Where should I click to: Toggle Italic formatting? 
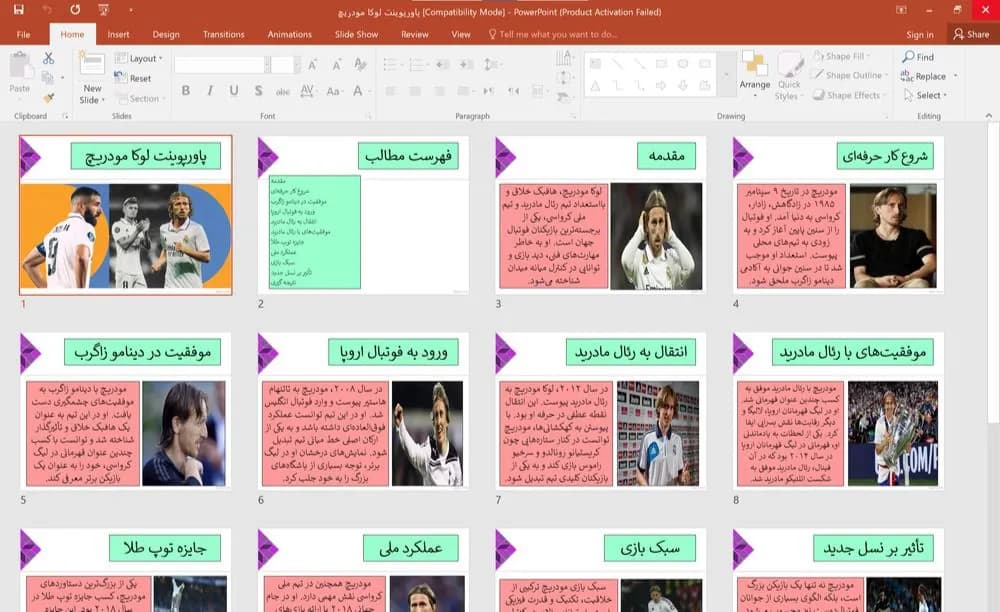(210, 91)
